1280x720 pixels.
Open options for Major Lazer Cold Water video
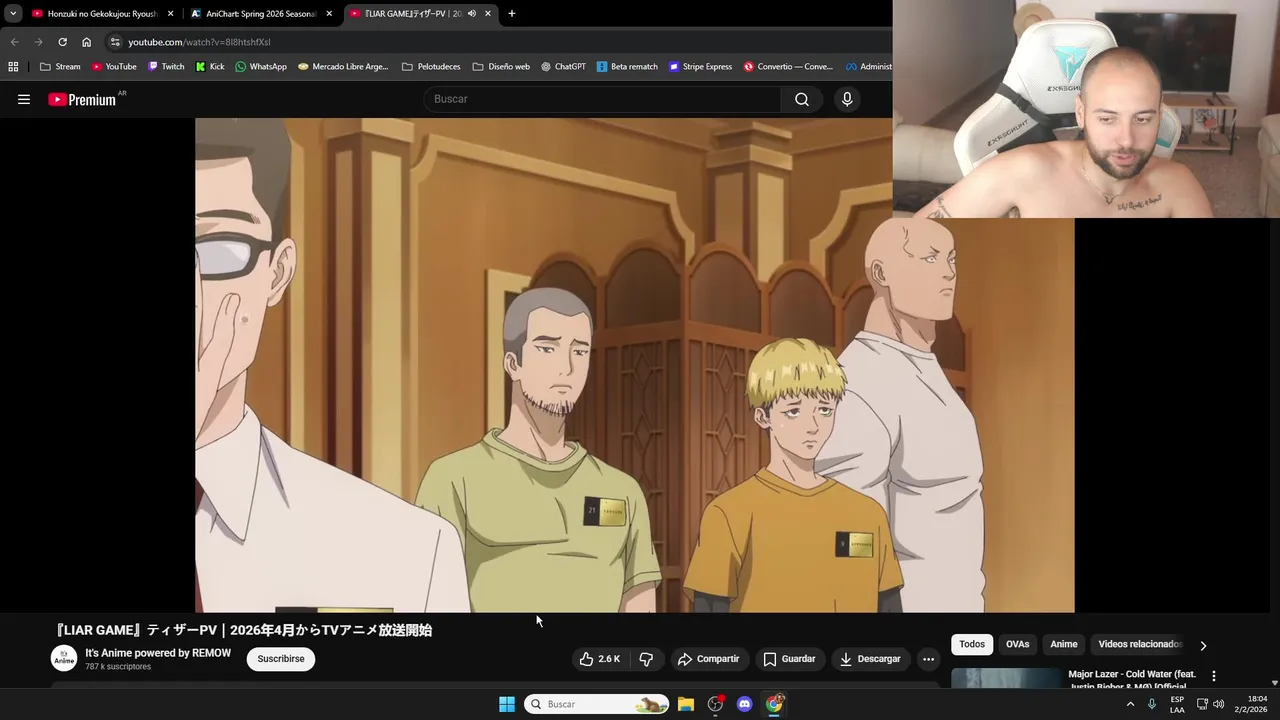point(1214,677)
